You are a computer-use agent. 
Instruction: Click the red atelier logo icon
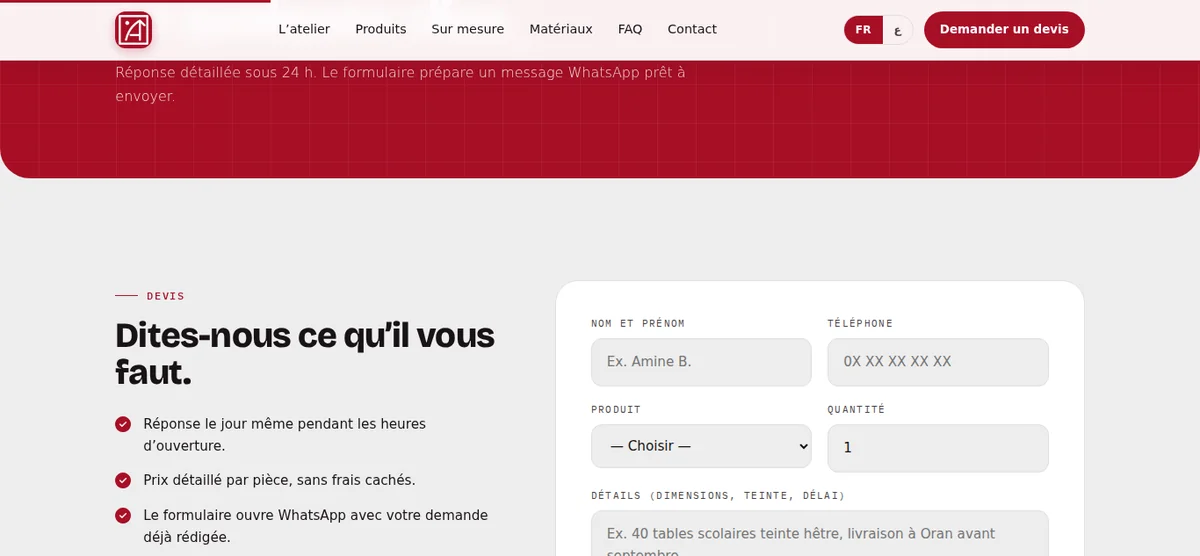133,30
